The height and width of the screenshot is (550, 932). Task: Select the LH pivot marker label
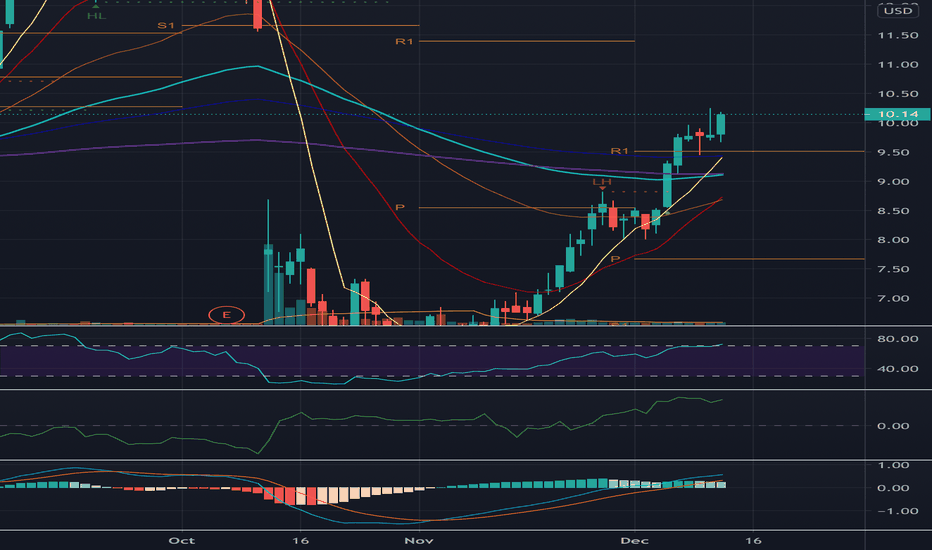[602, 181]
